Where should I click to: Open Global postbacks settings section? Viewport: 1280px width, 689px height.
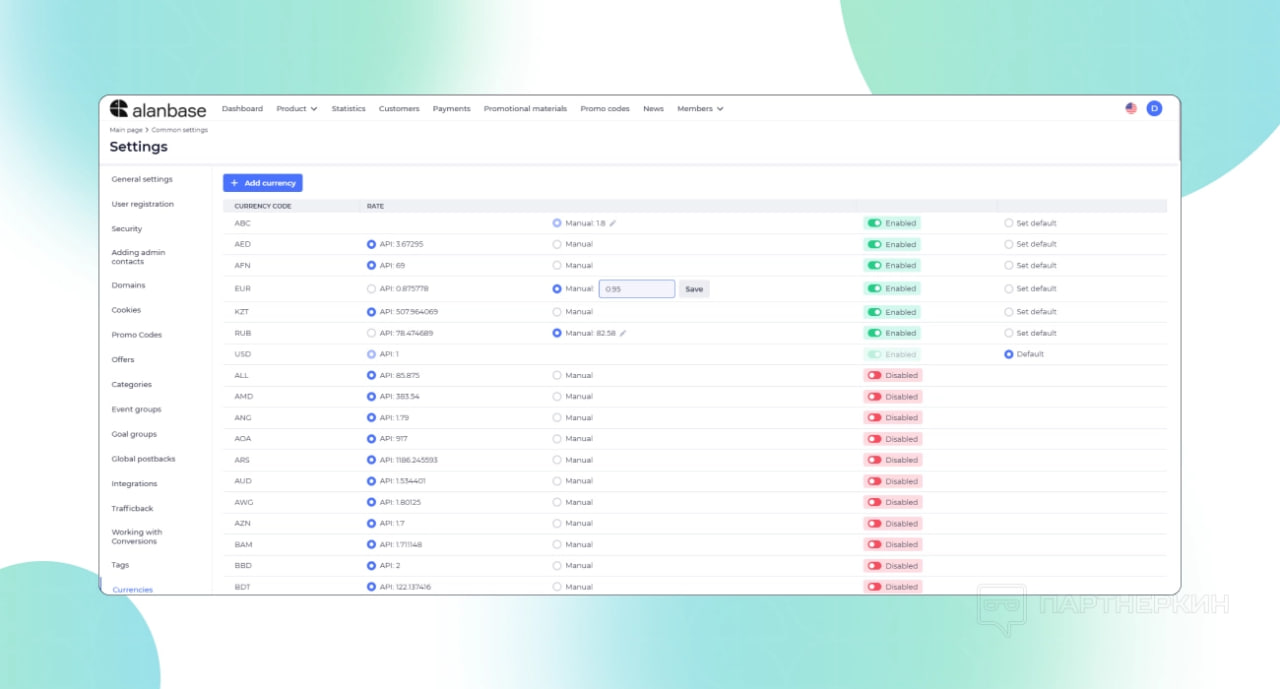click(143, 459)
